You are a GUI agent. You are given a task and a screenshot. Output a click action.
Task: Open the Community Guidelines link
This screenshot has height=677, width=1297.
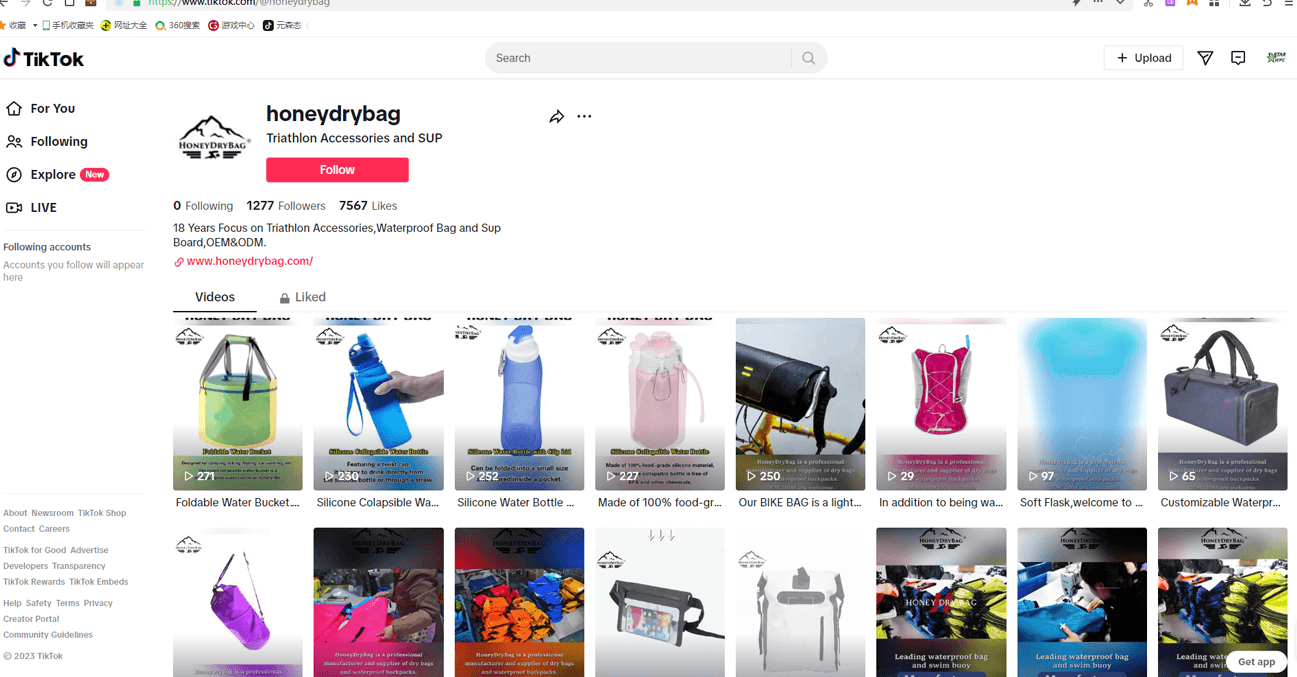[x=48, y=635]
